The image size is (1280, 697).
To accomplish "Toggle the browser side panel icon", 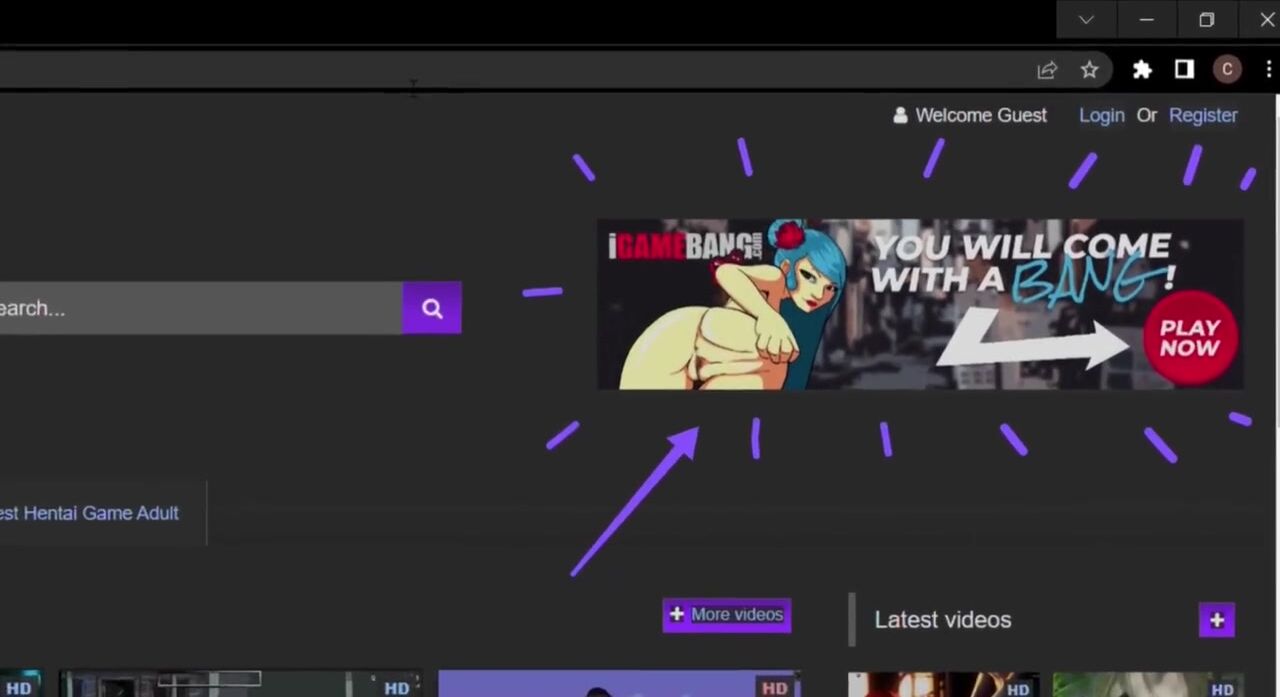I will tap(1184, 69).
